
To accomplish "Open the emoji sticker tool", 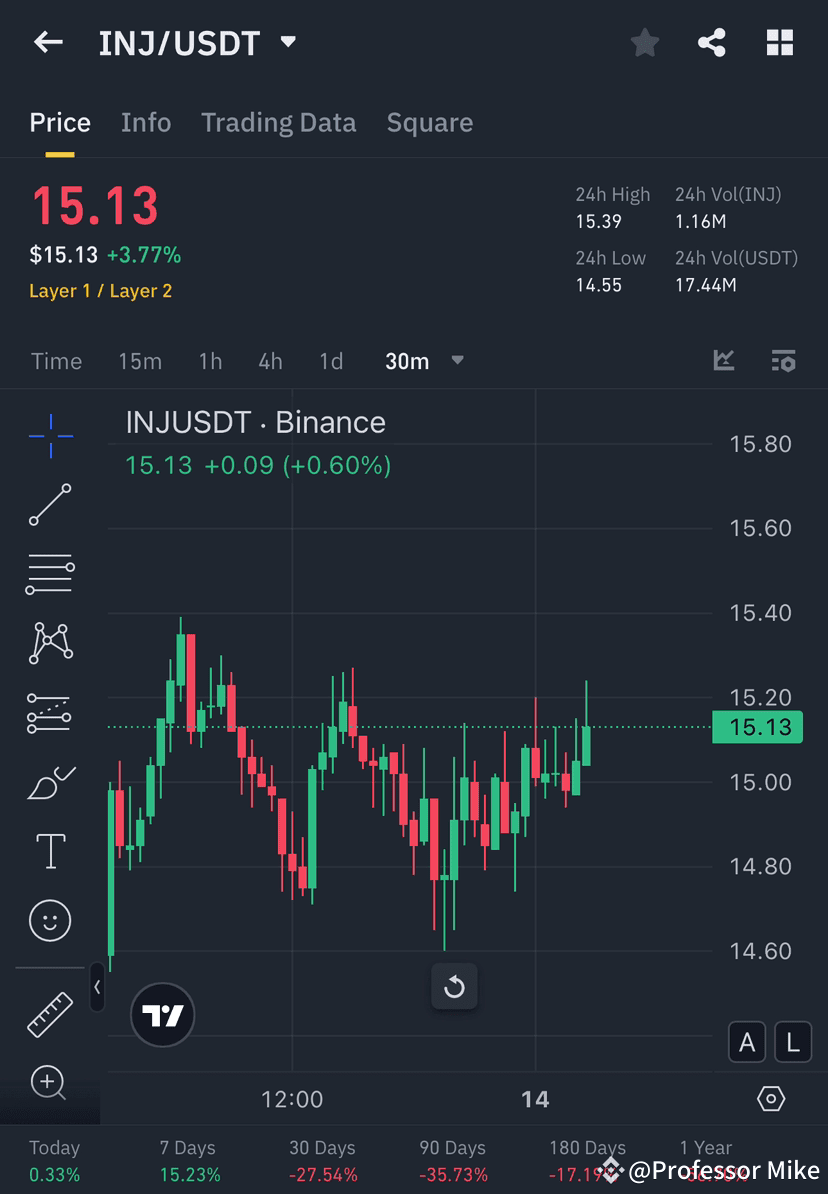I will tap(50, 920).
